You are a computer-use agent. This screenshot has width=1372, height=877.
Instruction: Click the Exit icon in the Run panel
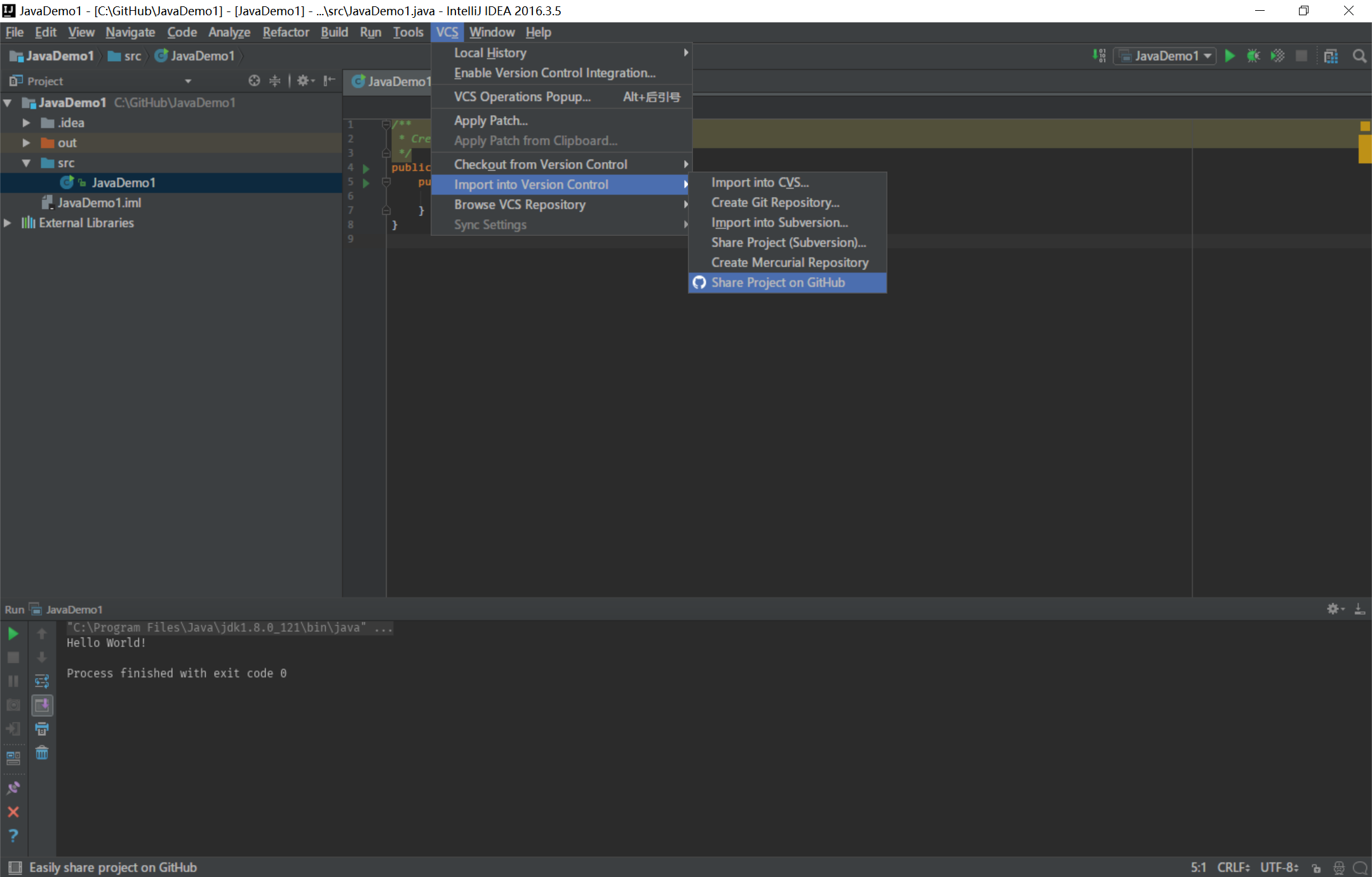(13, 729)
